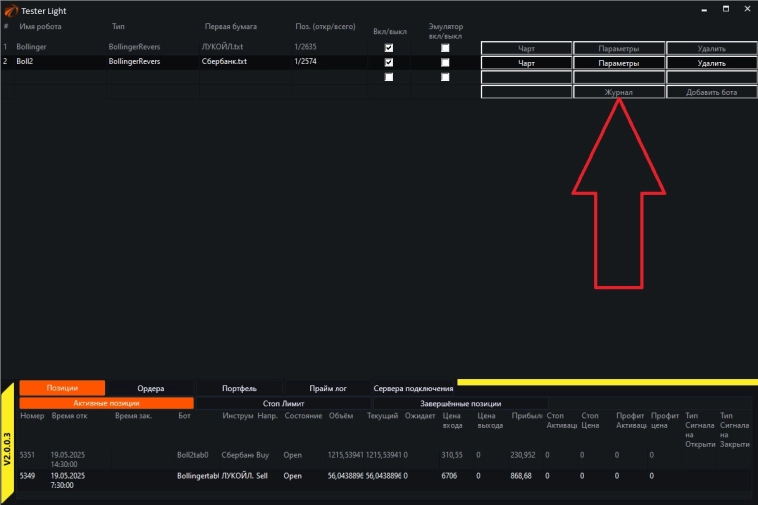758x505 pixels.
Task: Click the Добавить бота button
Action: (x=712, y=92)
